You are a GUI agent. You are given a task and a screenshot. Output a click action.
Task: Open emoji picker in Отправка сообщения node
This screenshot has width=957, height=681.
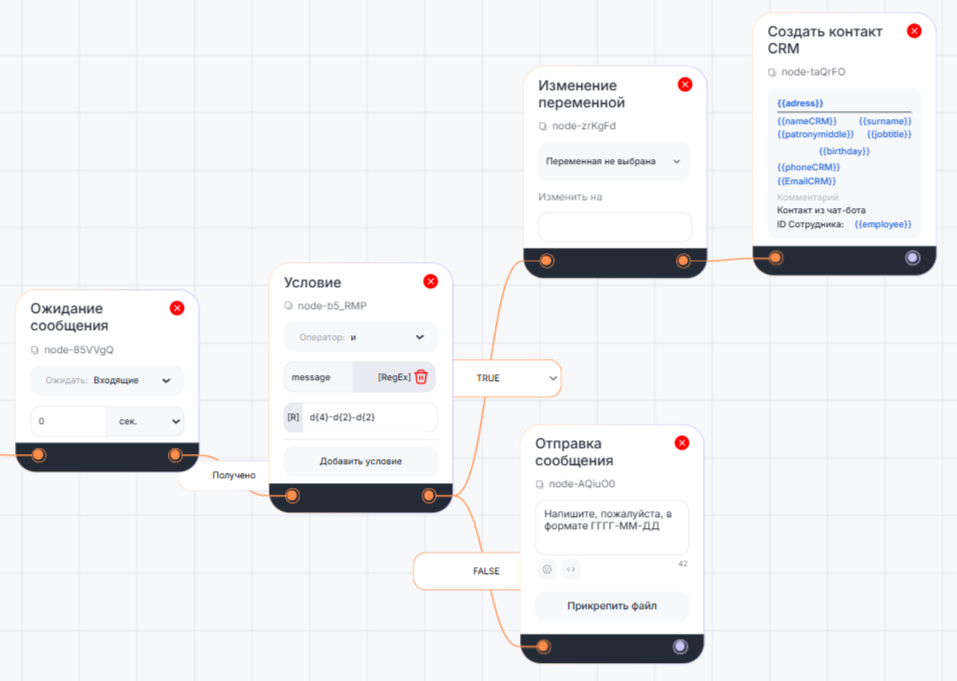point(547,569)
